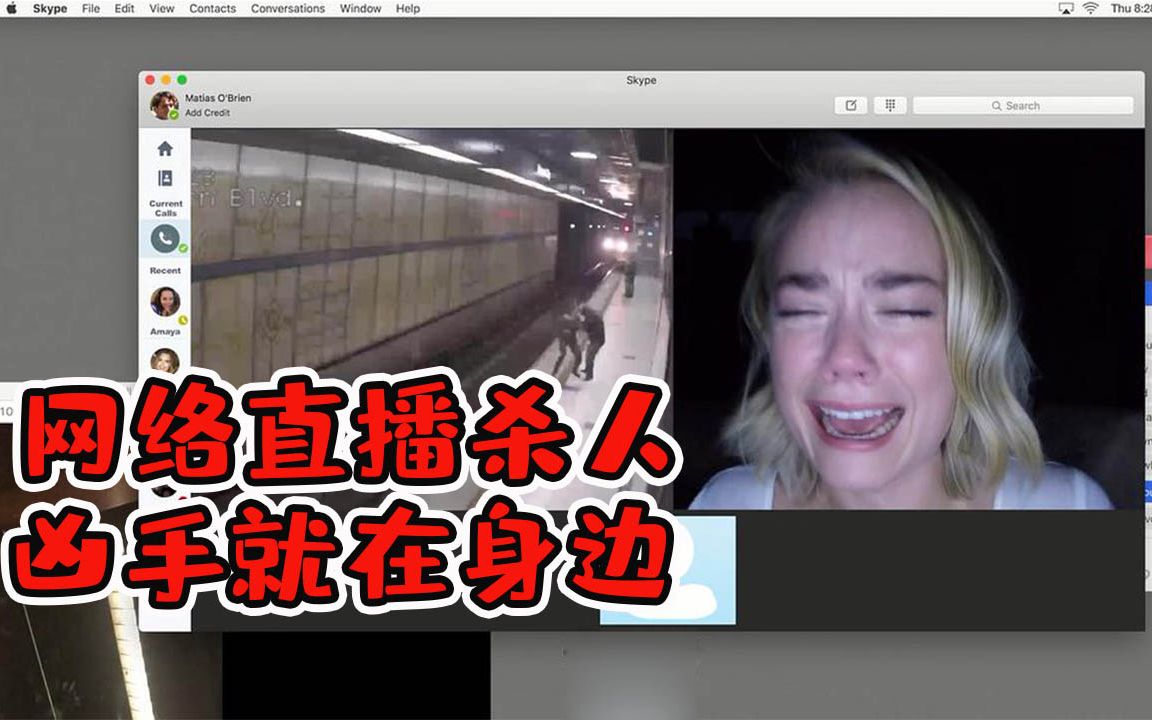This screenshot has width=1152, height=720.
Task: Click the crying woman's video feed
Action: click(x=909, y=319)
